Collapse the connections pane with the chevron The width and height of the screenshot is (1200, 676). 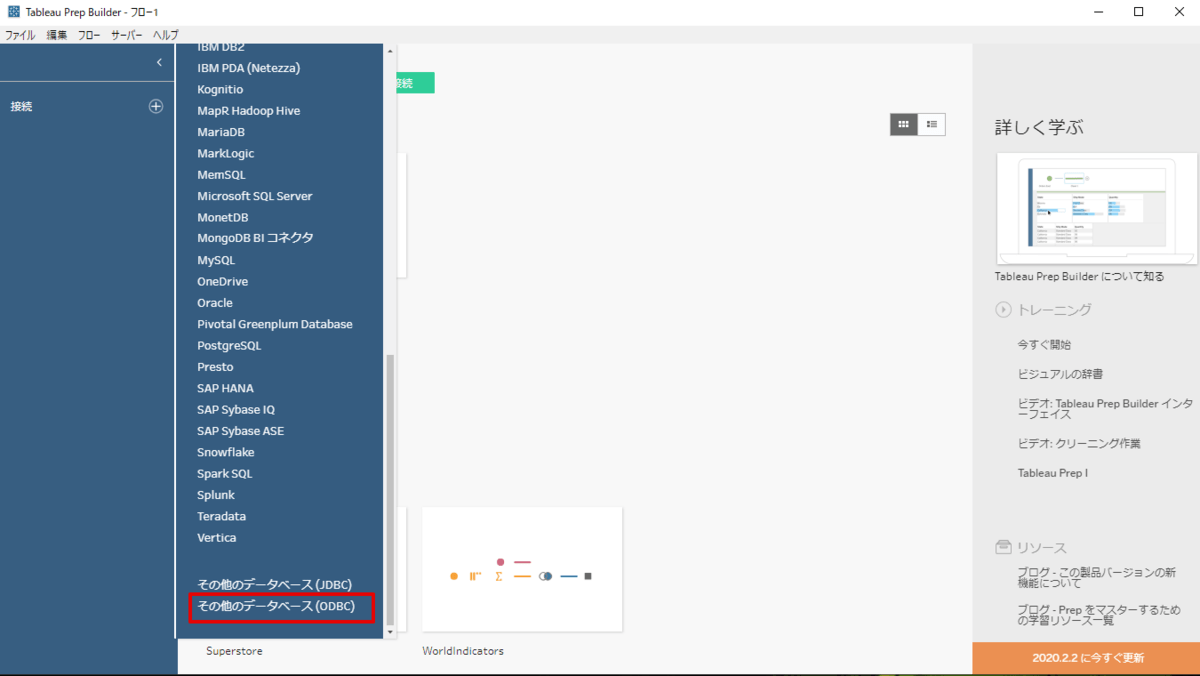[x=159, y=63]
